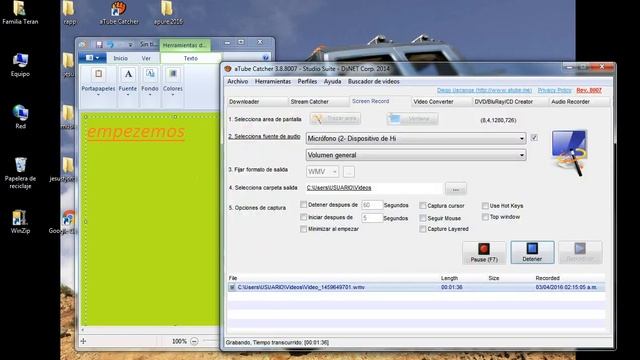Open the WMV output format dropdown
This screenshot has height=360, width=640.
pyautogui.click(x=322, y=172)
